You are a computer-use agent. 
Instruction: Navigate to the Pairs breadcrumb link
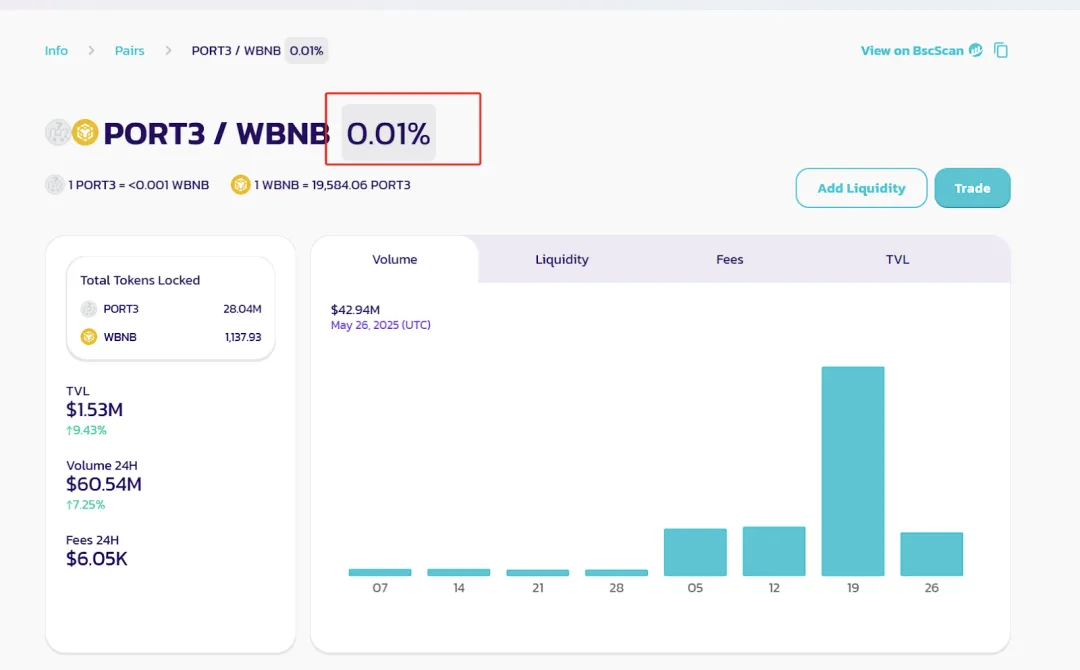pos(129,50)
